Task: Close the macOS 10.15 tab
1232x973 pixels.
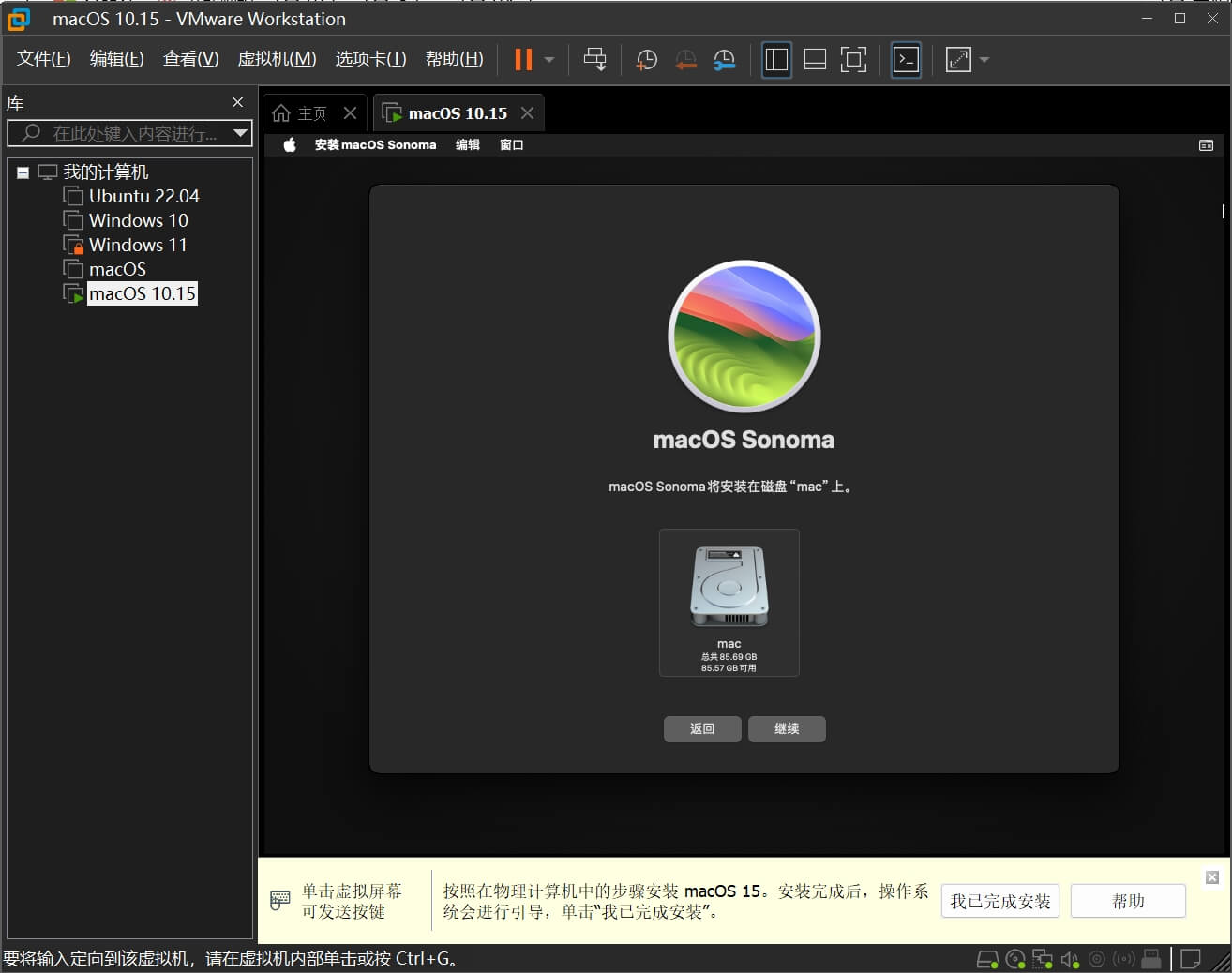Action: point(527,113)
